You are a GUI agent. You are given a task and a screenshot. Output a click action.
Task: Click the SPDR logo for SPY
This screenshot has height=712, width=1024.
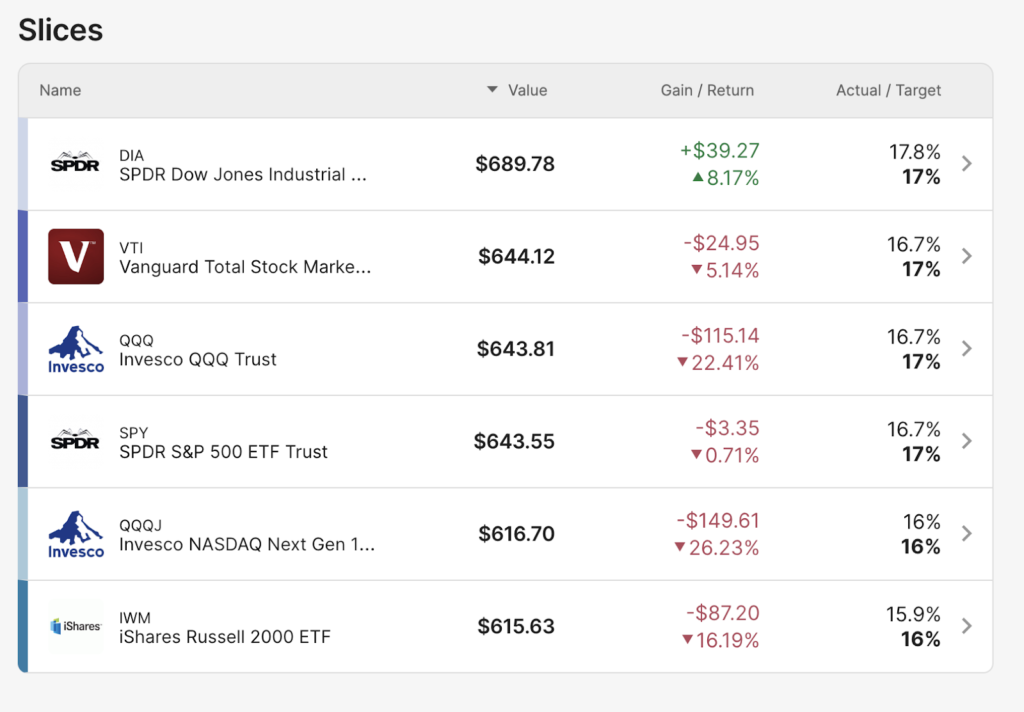coord(75,441)
